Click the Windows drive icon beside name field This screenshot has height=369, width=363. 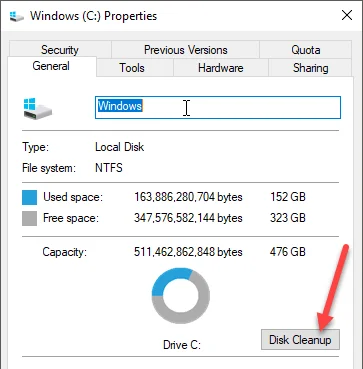coord(37,109)
